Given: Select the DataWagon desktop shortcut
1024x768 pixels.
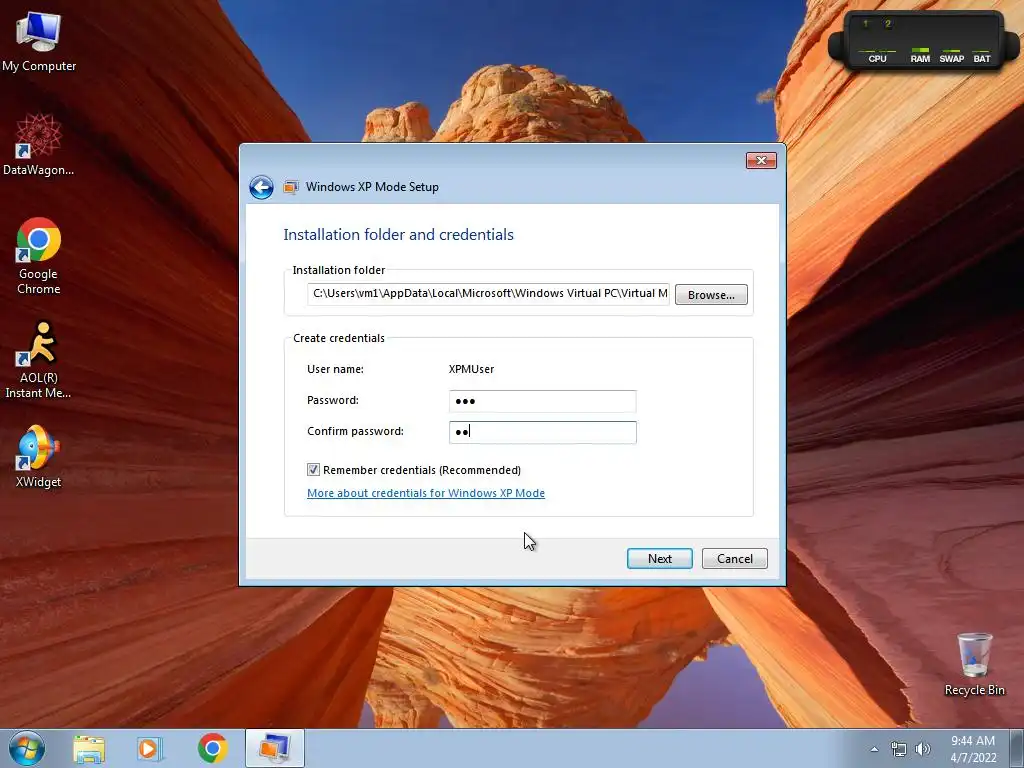Looking at the screenshot, I should (x=39, y=145).
